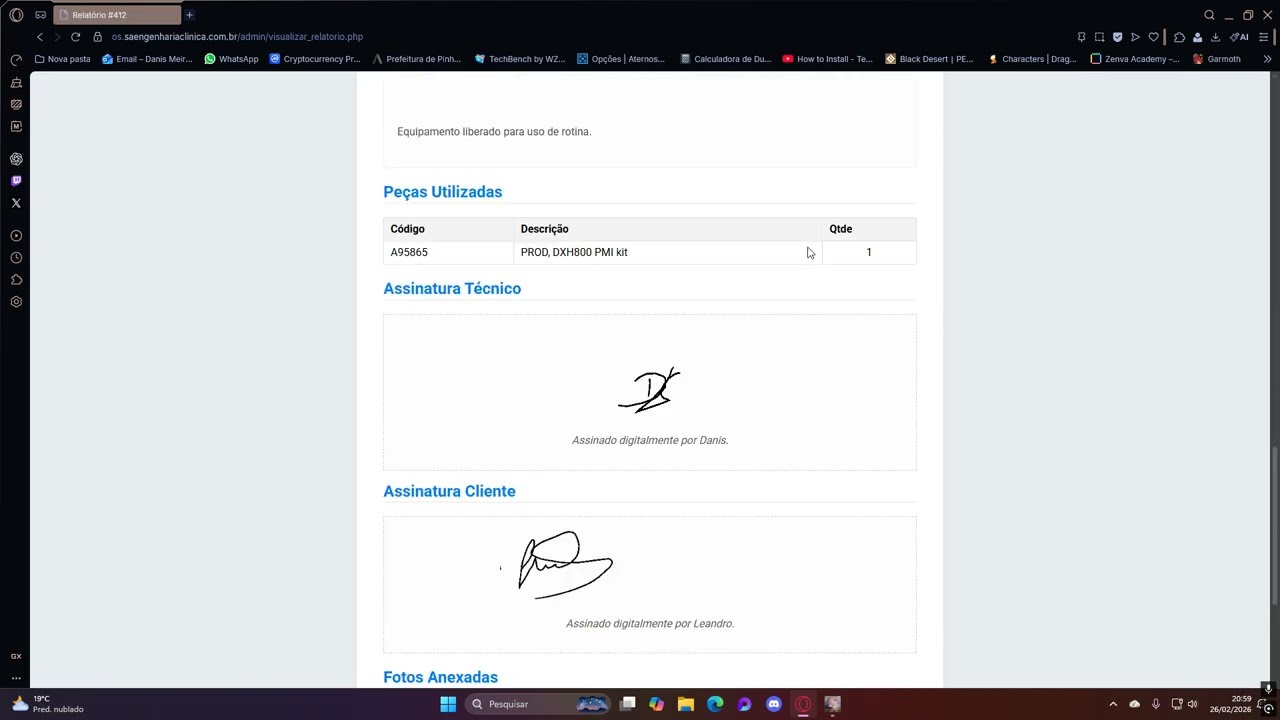
Task: Open the Zenva Academy bookmark
Action: (x=1135, y=59)
